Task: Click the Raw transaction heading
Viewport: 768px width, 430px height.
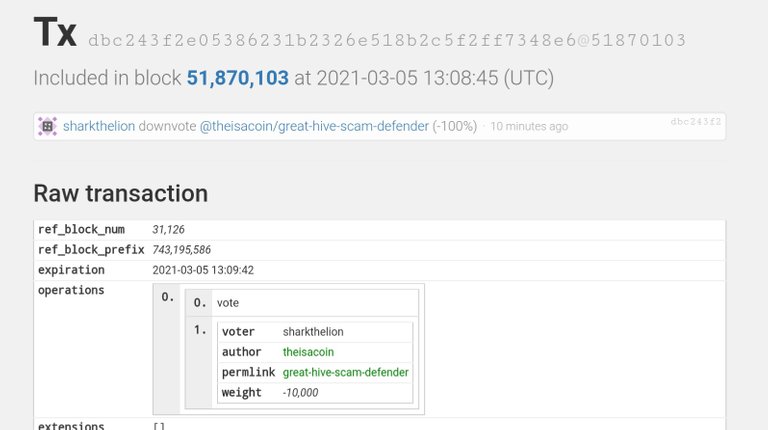Action: tap(120, 193)
